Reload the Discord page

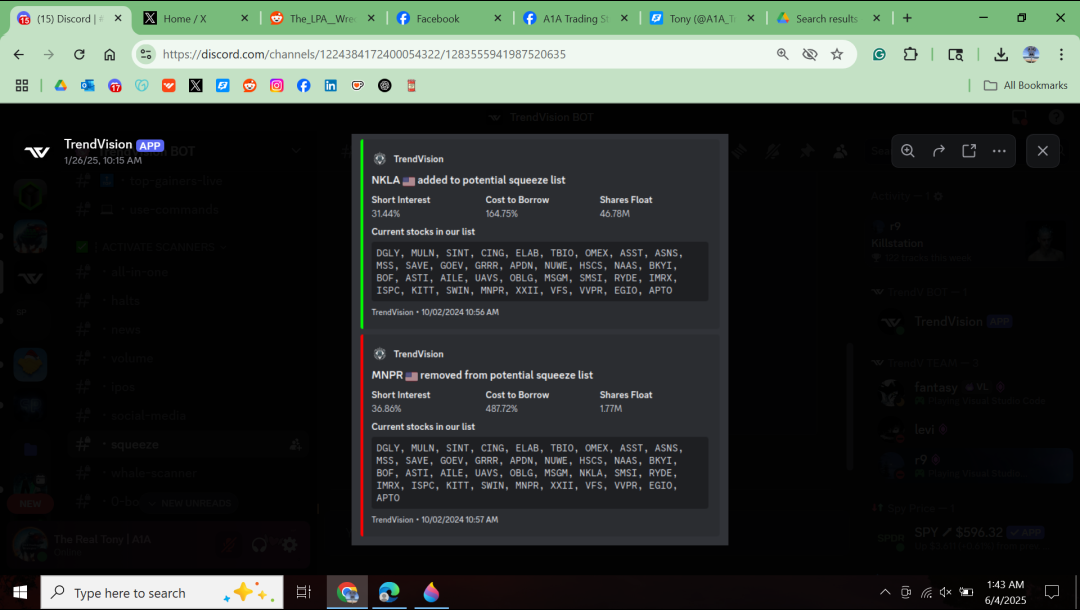pyautogui.click(x=79, y=54)
